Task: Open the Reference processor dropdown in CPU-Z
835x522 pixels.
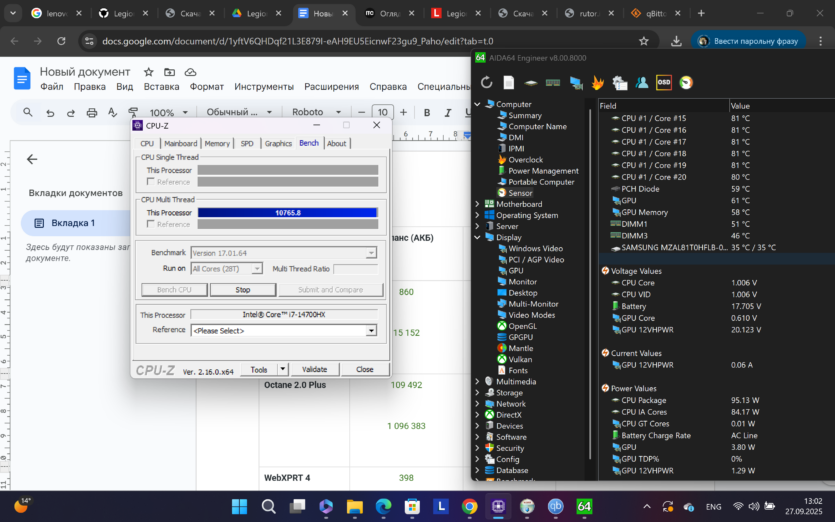Action: [371, 331]
